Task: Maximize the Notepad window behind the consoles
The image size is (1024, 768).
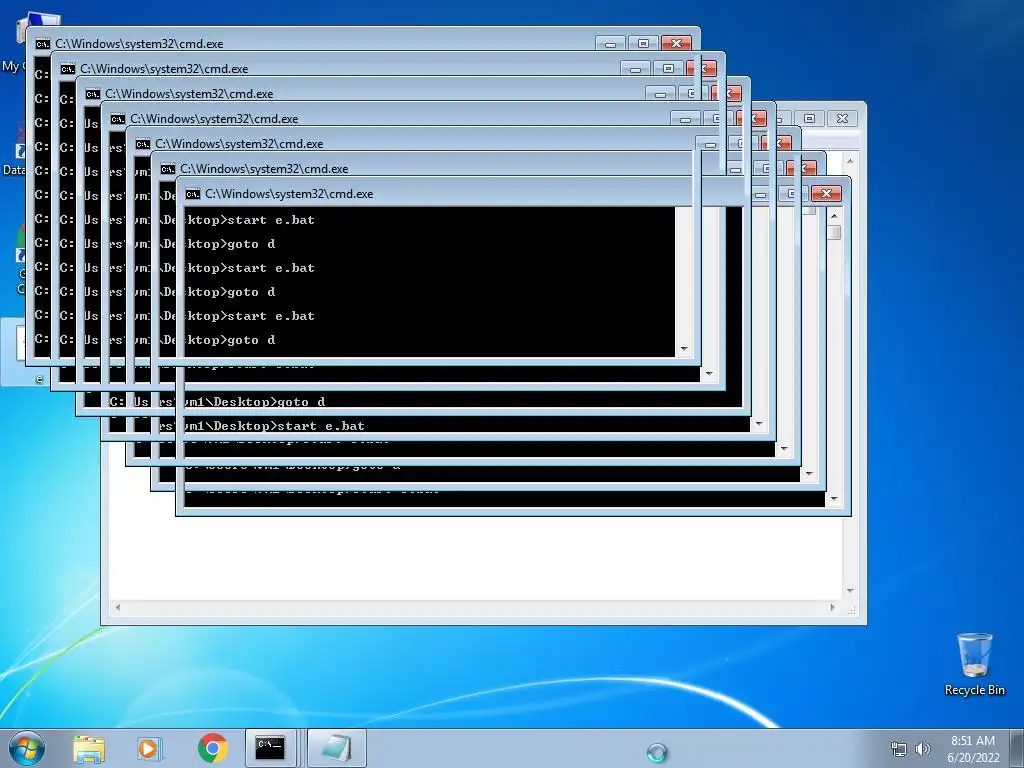Action: [x=810, y=119]
